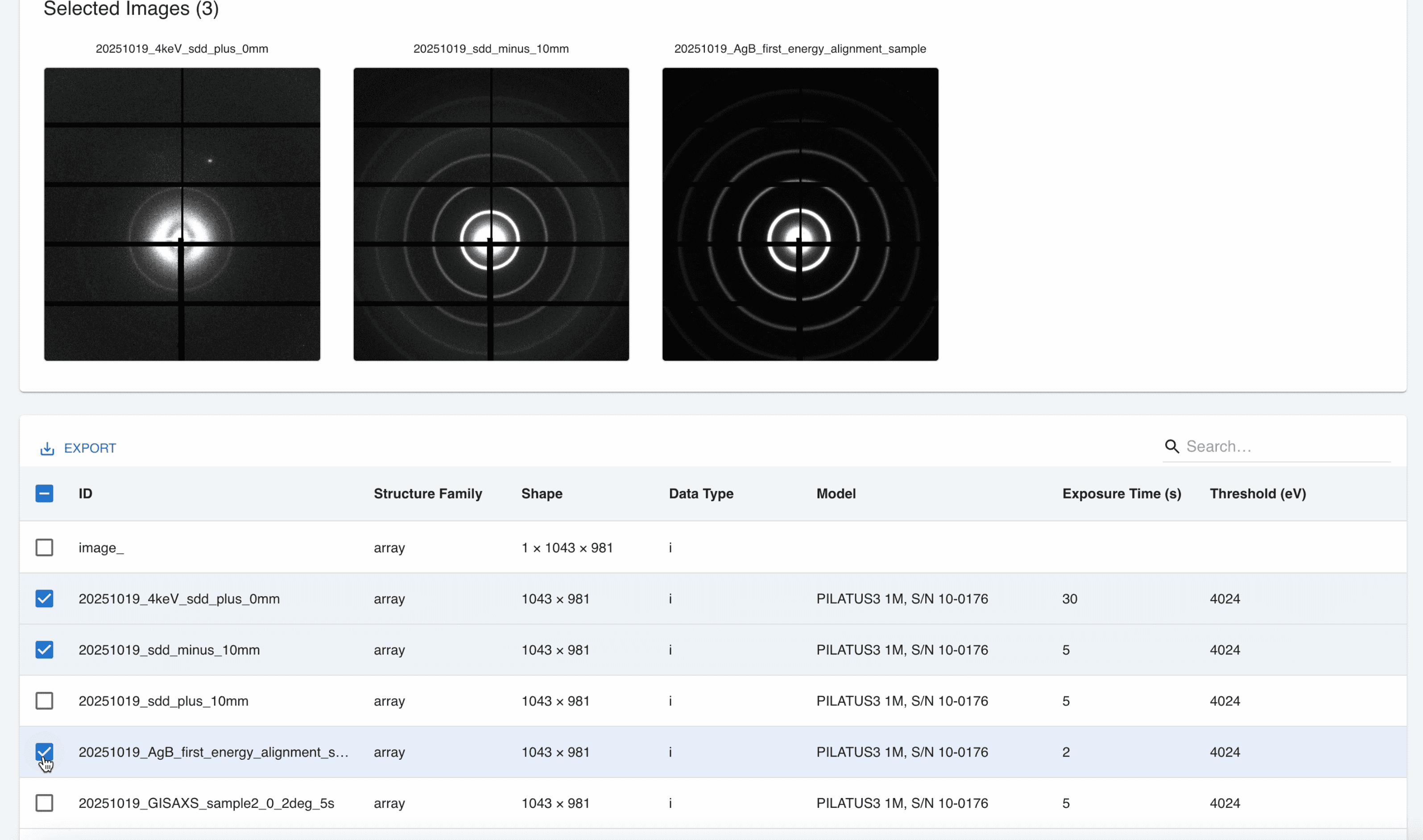Click the Model column header

[x=835, y=494]
